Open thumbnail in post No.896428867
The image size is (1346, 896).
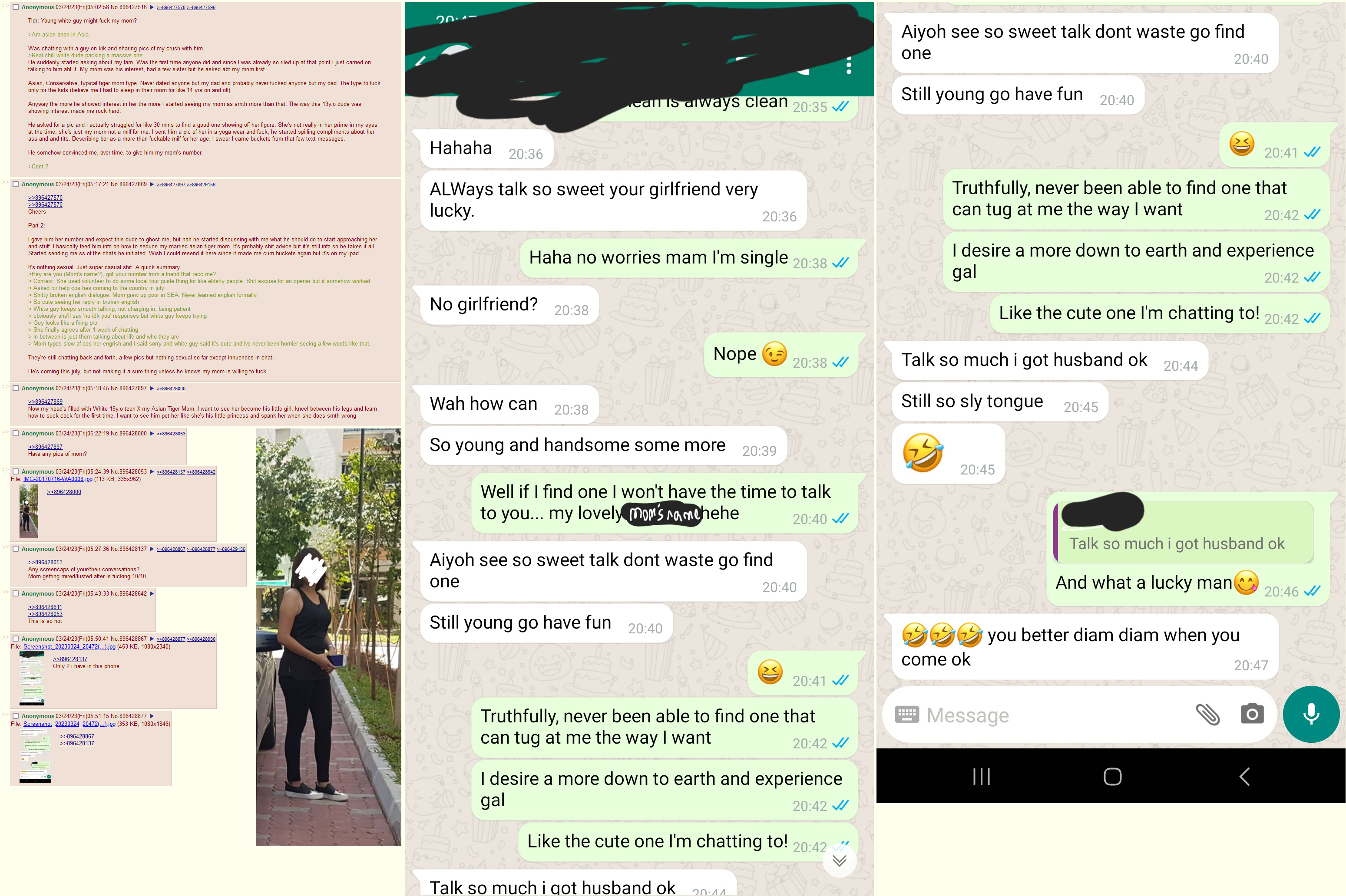click(32, 678)
